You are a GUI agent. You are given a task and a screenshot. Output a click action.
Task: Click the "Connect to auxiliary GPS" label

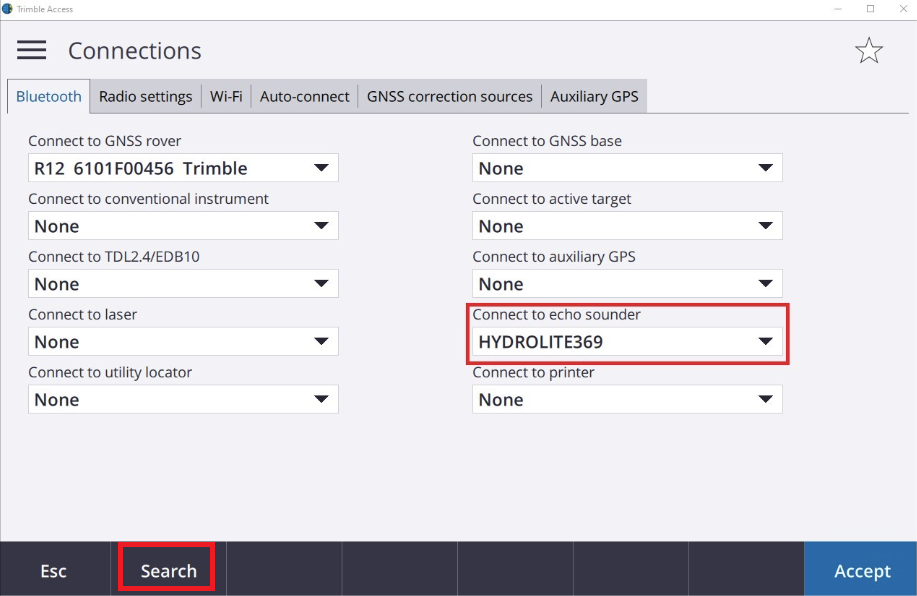click(554, 257)
